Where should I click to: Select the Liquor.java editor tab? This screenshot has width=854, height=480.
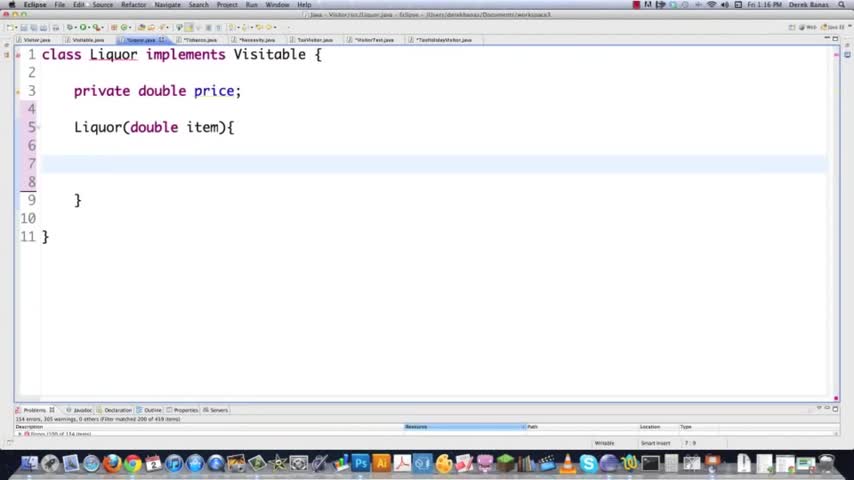141,40
